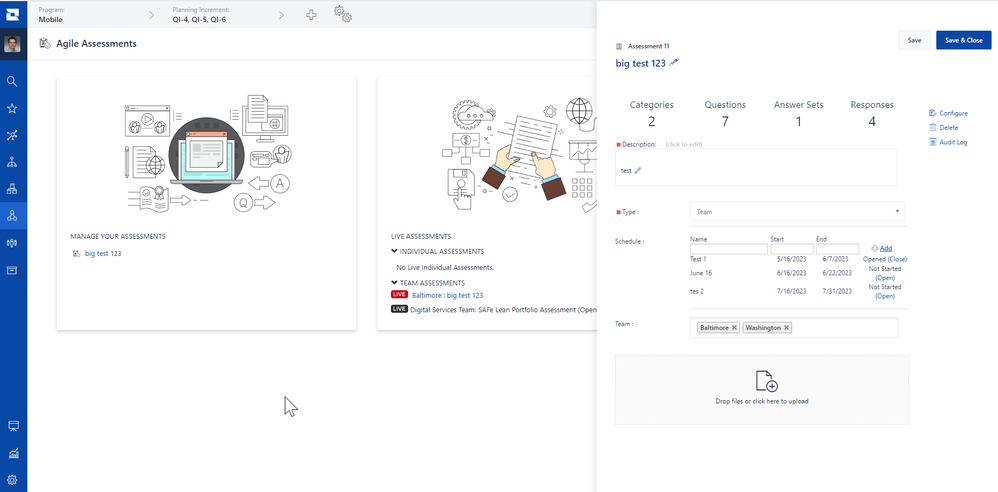
Task: Open the settings gear at sidebar bottom
Action: point(12,480)
